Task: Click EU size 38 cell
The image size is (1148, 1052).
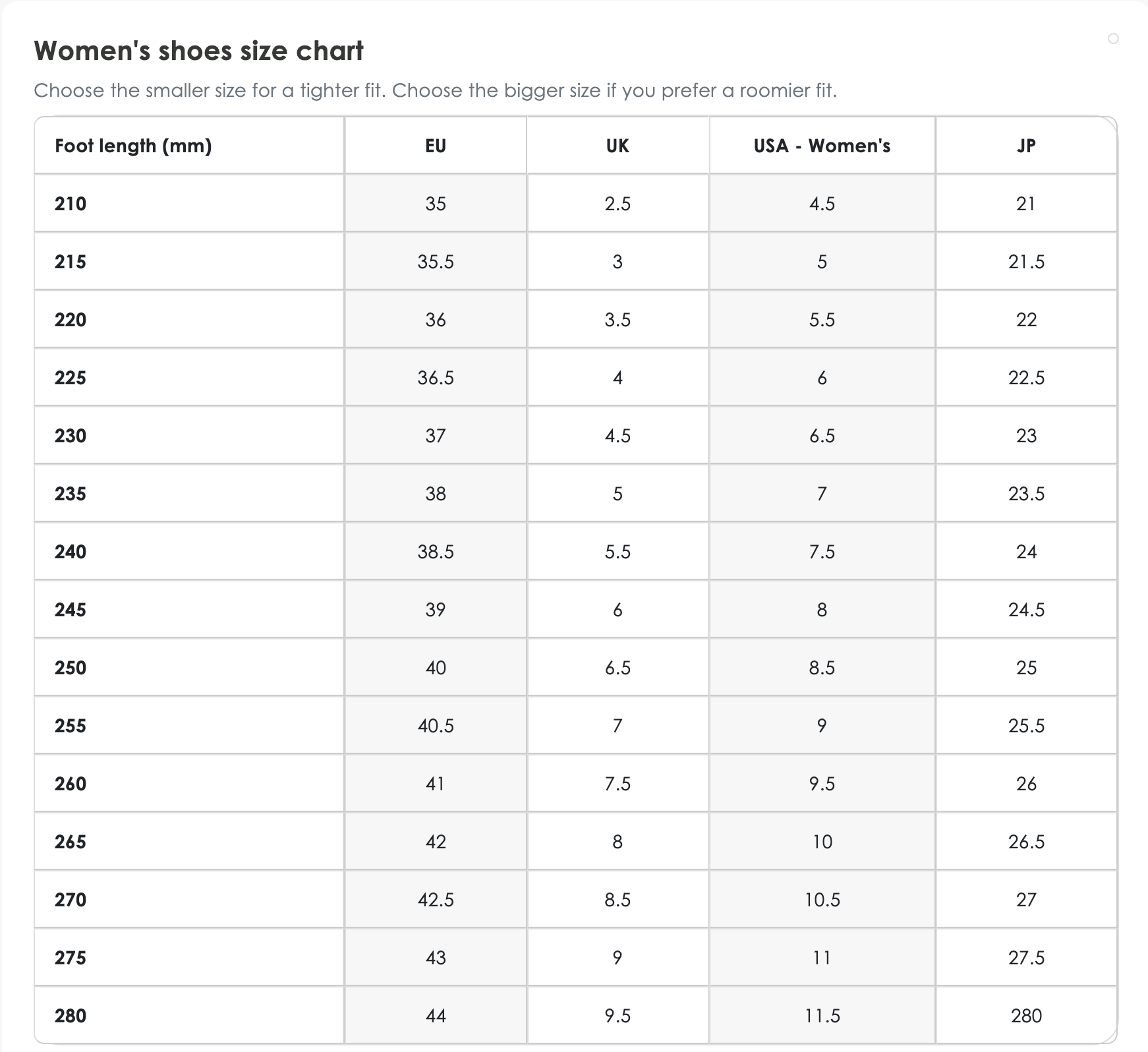Action: (x=436, y=494)
